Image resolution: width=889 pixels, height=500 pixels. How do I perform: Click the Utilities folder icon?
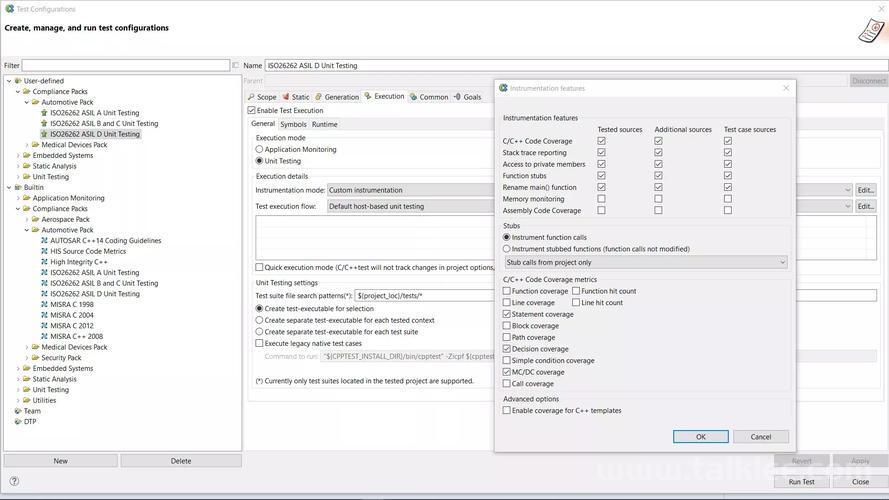pos(27,400)
